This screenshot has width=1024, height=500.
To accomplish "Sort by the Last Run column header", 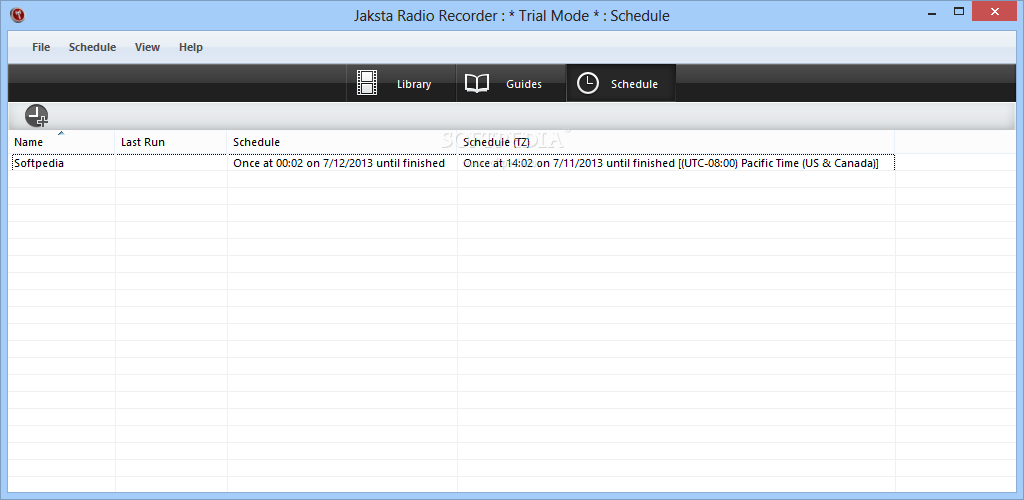I will pos(172,142).
